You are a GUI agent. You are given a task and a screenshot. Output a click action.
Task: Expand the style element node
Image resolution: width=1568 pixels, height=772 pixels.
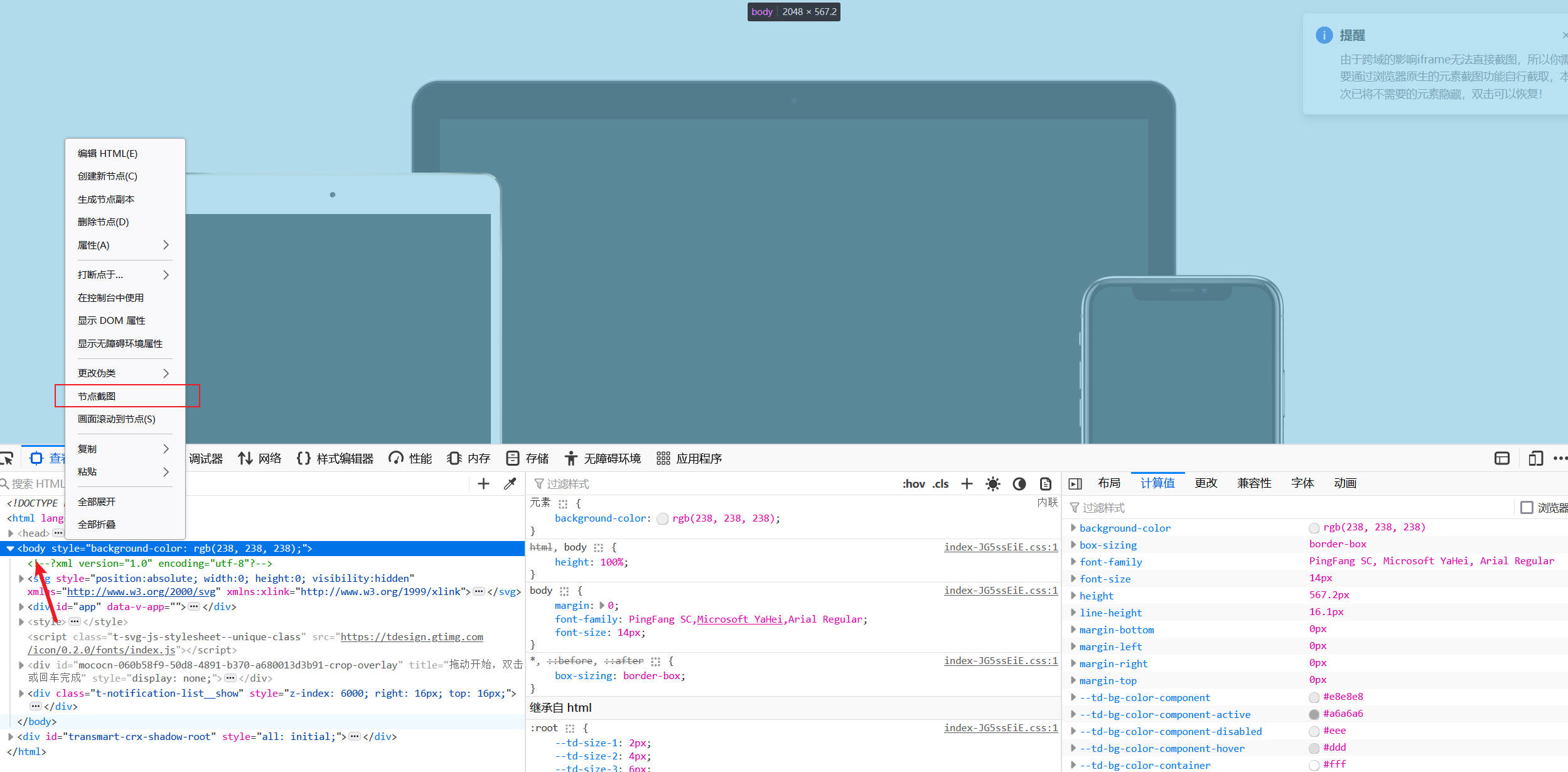pyautogui.click(x=21, y=622)
